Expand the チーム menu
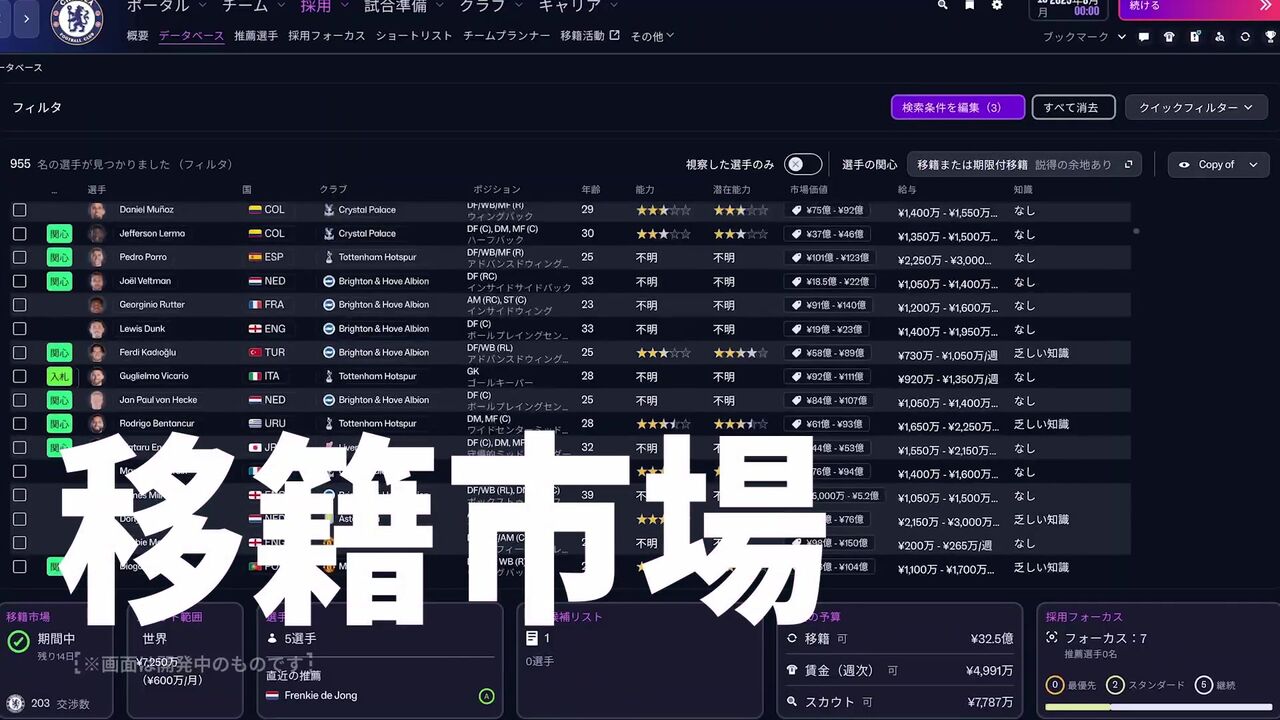1280x720 pixels. click(252, 7)
